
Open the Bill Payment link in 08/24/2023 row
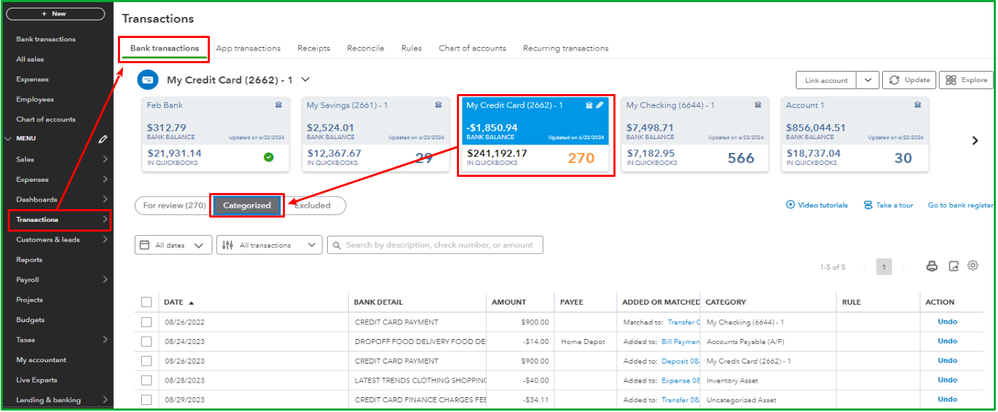click(681, 342)
